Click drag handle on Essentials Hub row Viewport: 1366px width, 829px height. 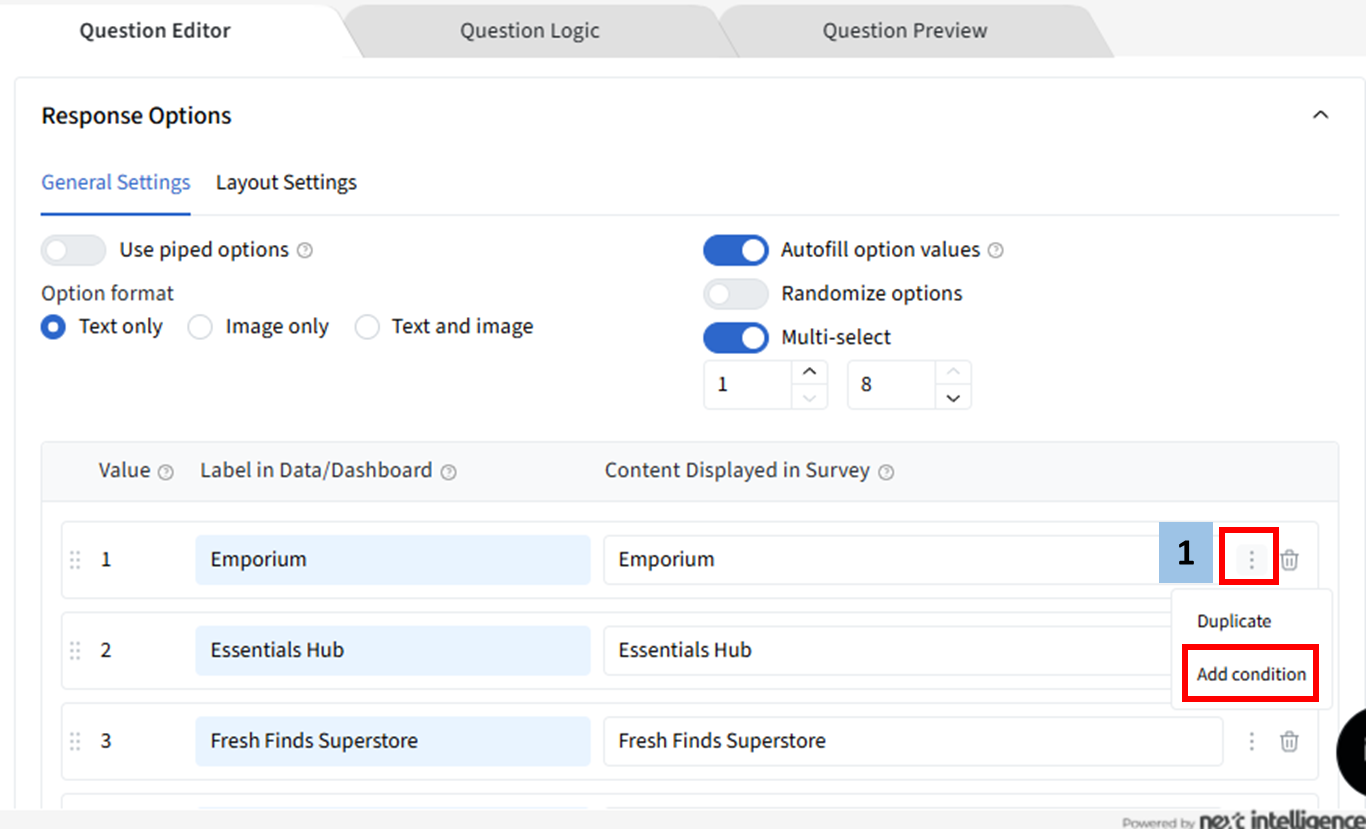click(x=75, y=651)
